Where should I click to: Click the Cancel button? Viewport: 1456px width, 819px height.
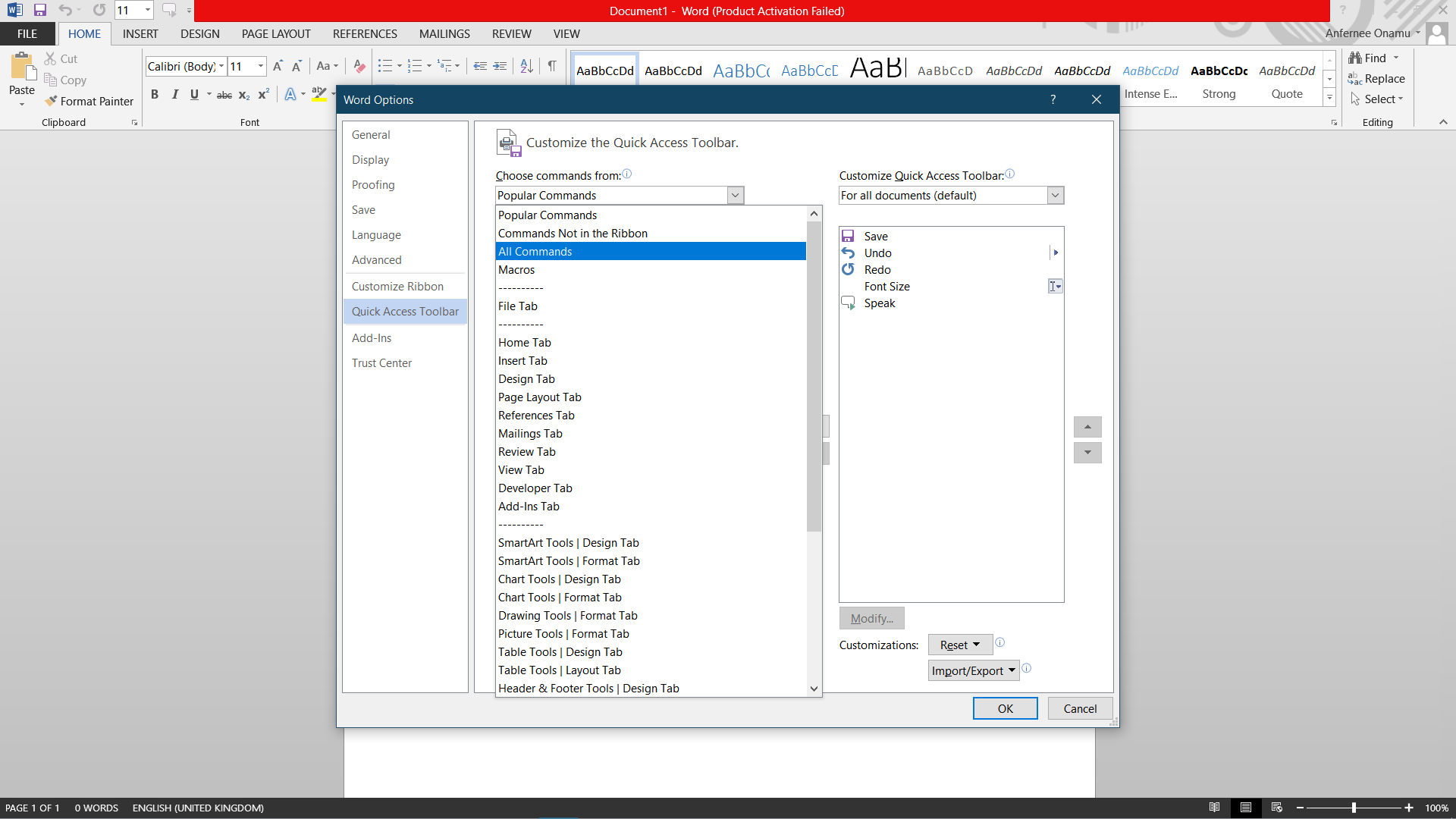(x=1080, y=708)
